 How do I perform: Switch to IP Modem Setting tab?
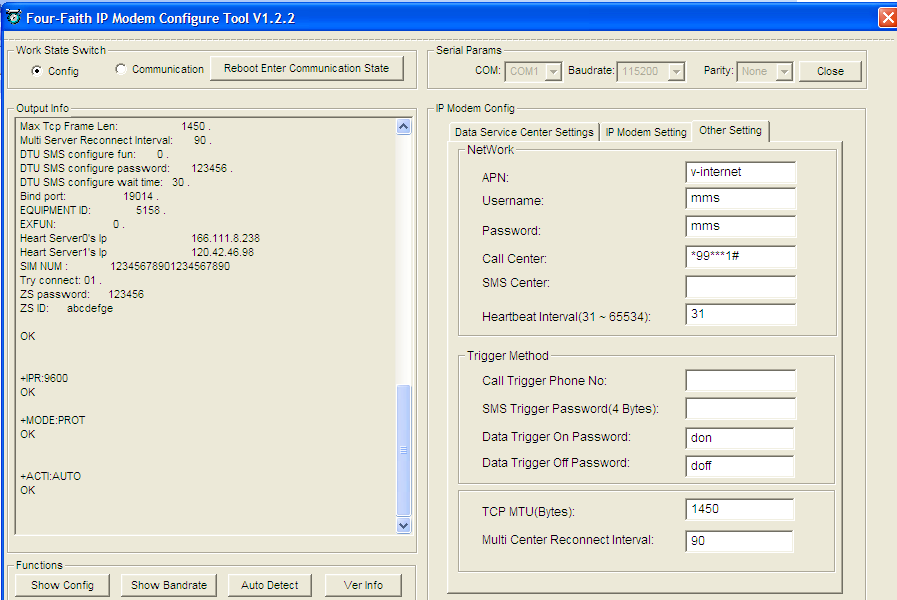[x=646, y=132]
